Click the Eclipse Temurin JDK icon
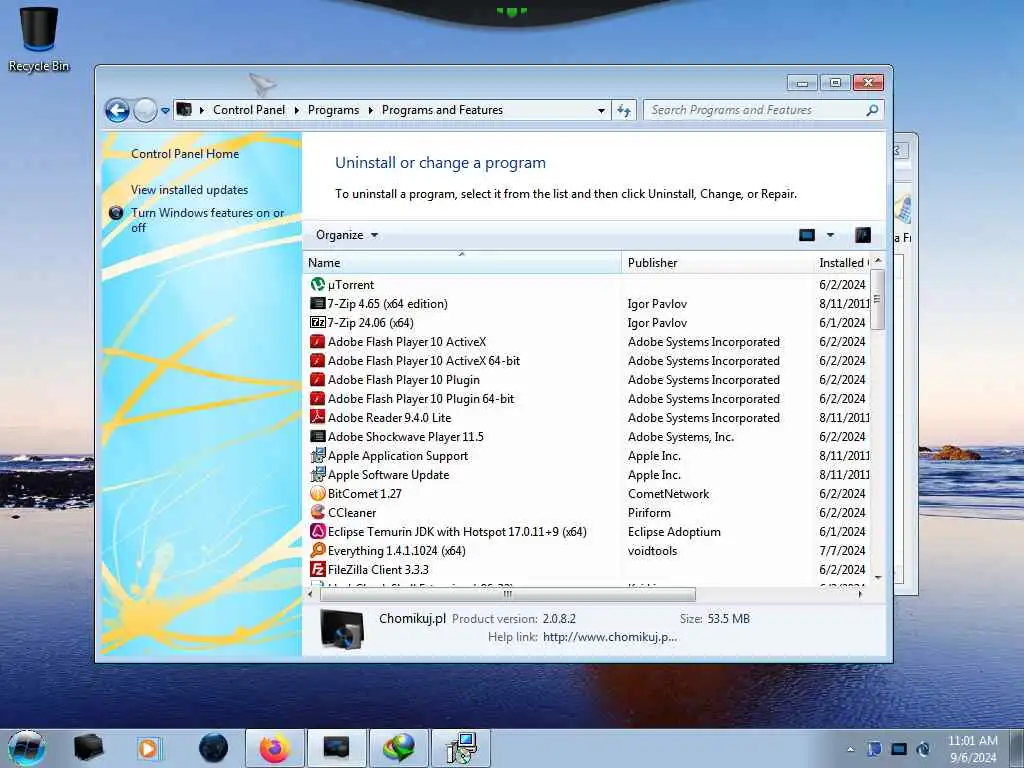 pos(317,531)
